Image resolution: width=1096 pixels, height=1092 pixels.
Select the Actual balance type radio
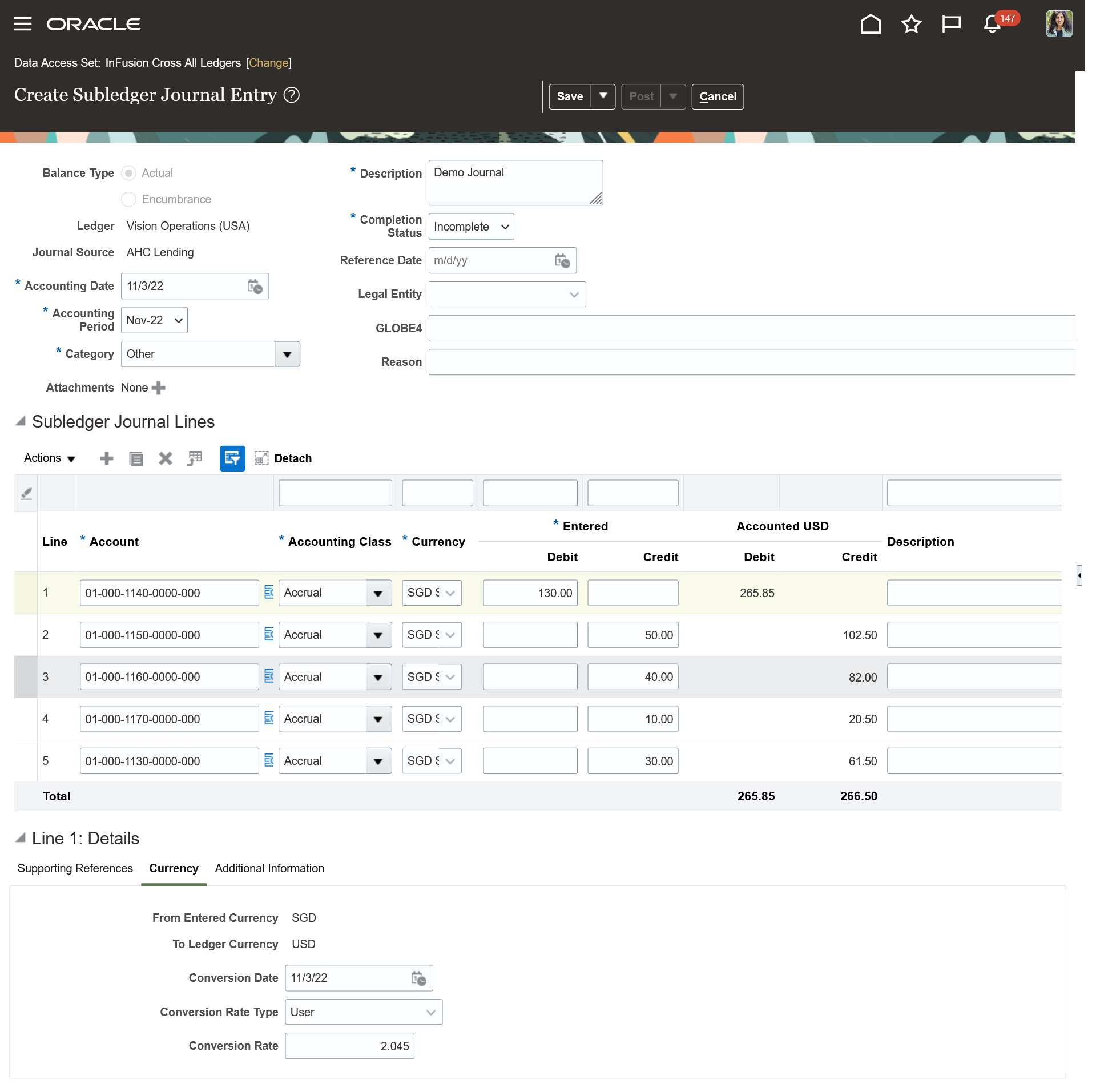[129, 173]
